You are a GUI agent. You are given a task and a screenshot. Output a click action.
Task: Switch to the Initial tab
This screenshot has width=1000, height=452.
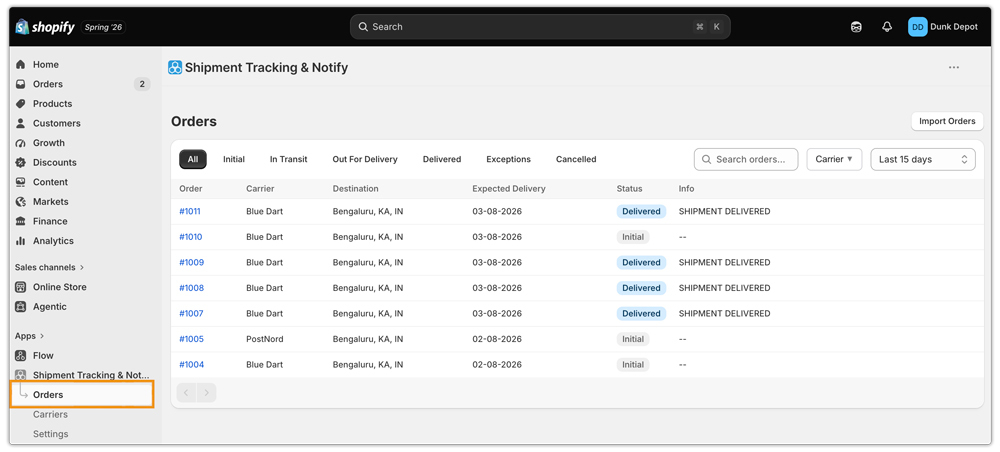click(x=234, y=159)
